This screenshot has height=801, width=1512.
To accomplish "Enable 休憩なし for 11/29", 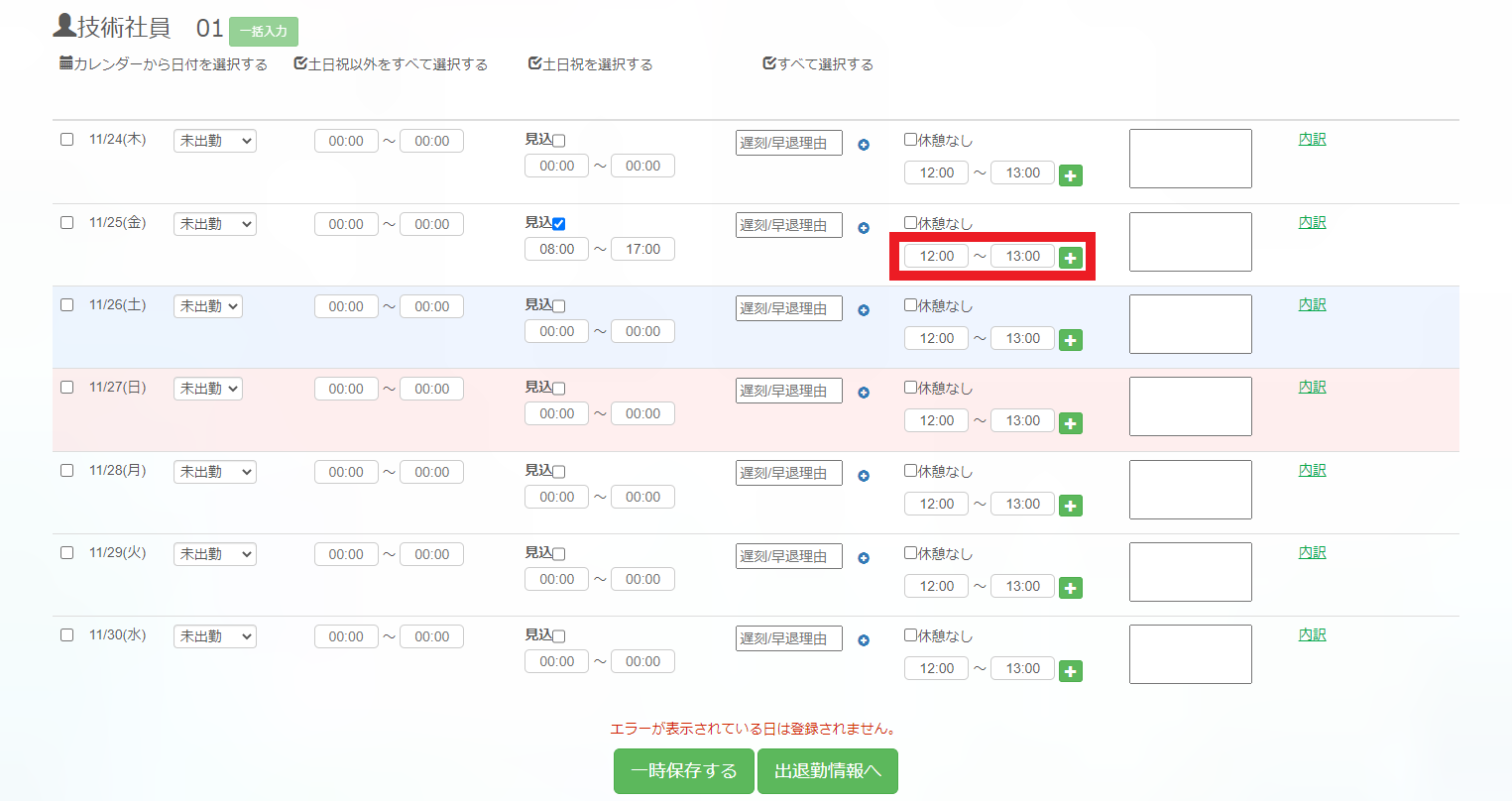I will 910,553.
